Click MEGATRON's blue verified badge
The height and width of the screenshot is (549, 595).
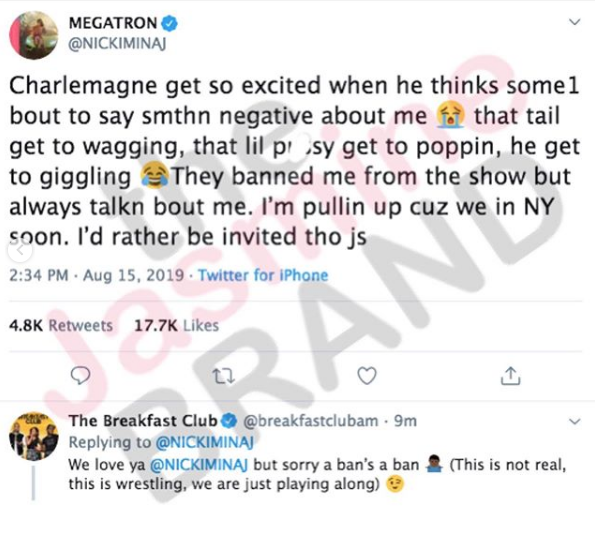(170, 24)
